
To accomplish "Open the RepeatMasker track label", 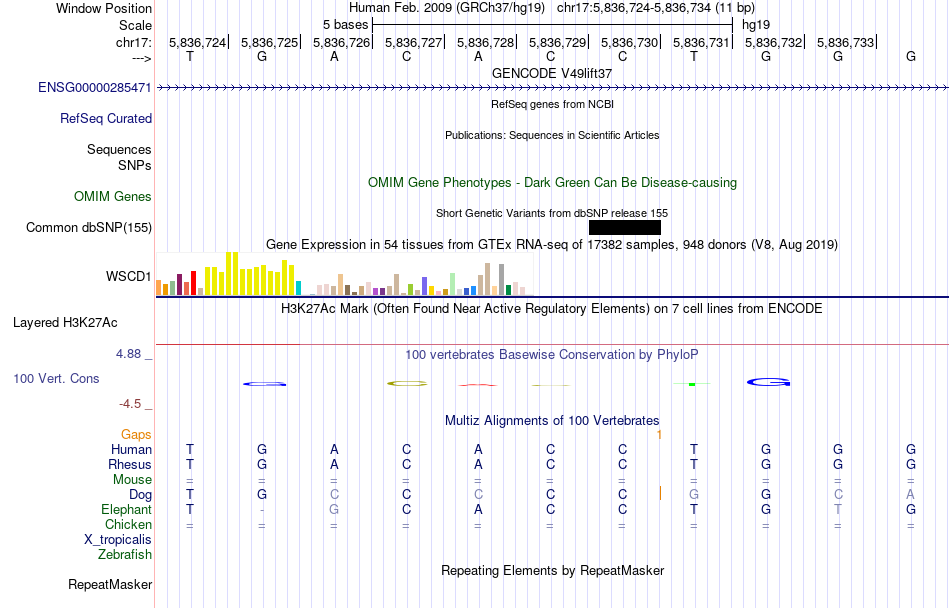I will coord(110,584).
